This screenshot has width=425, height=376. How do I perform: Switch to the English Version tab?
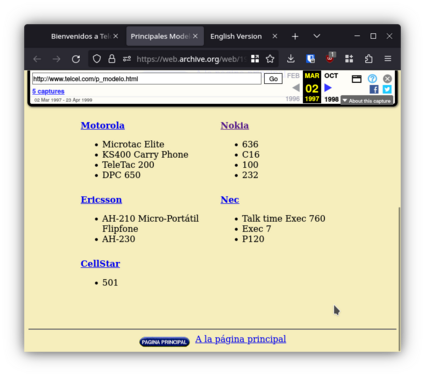[236, 36]
